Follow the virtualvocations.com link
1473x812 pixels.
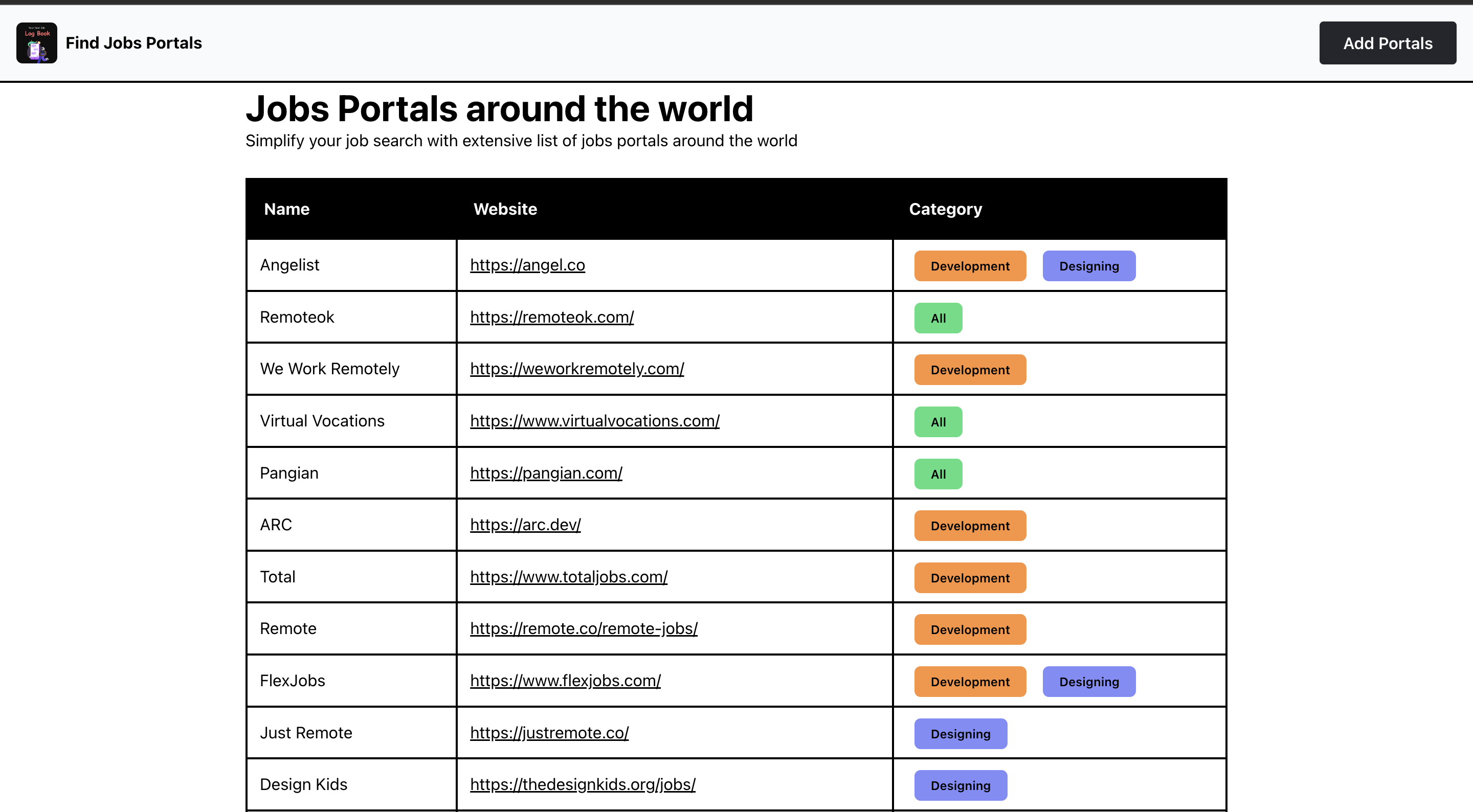point(594,421)
